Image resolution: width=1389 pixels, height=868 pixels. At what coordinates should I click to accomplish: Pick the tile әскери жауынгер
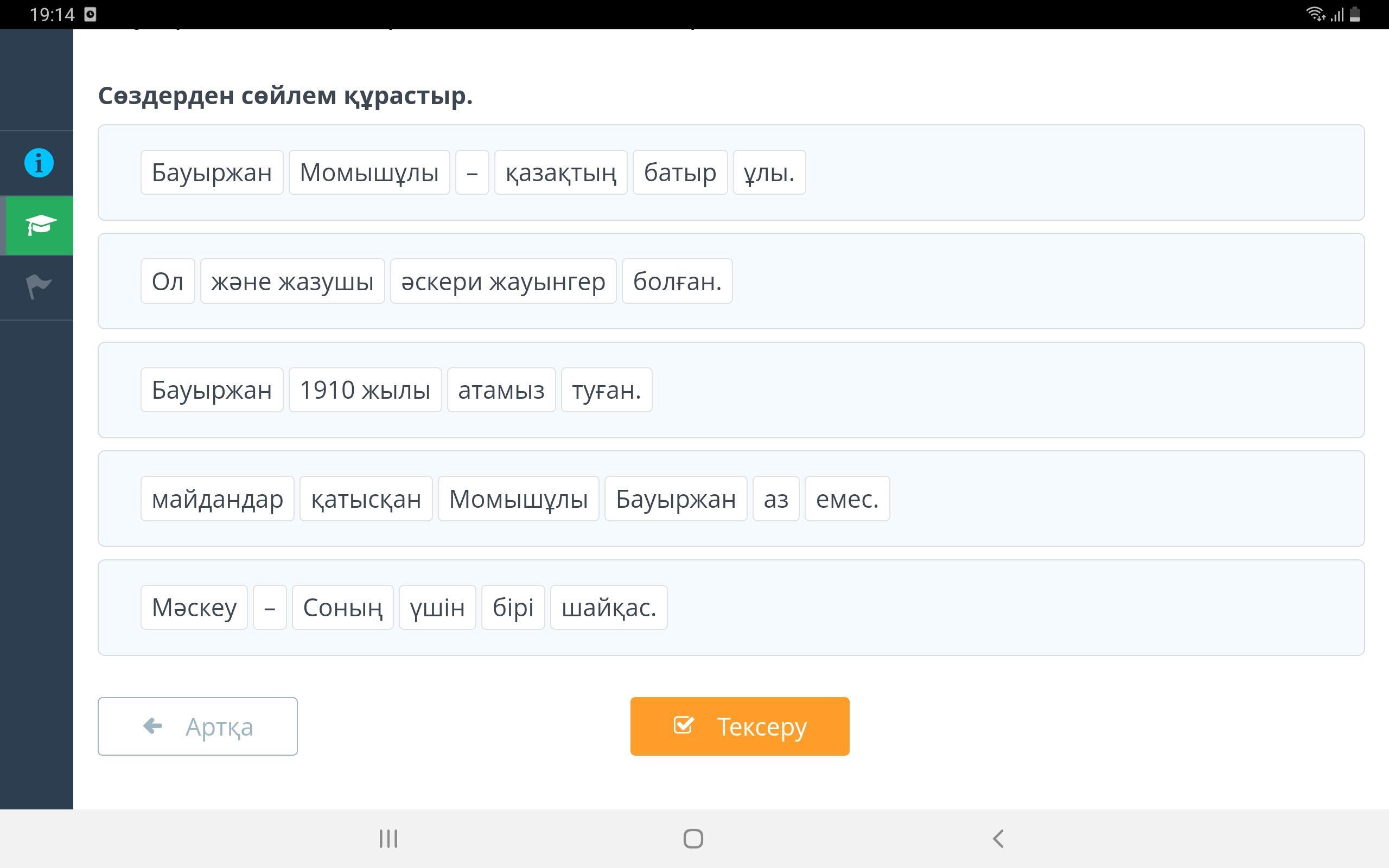tap(503, 282)
